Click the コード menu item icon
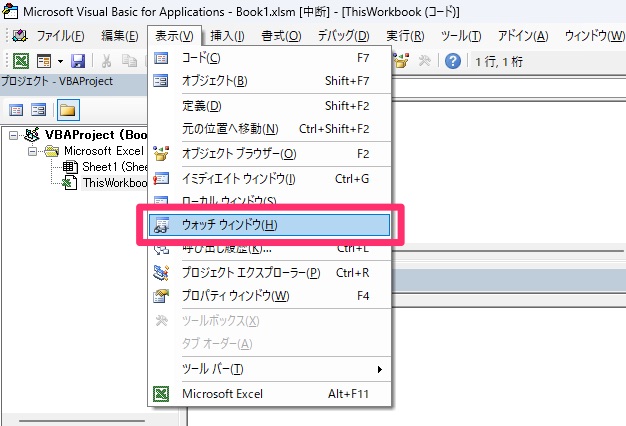The image size is (626, 426). click(161, 58)
